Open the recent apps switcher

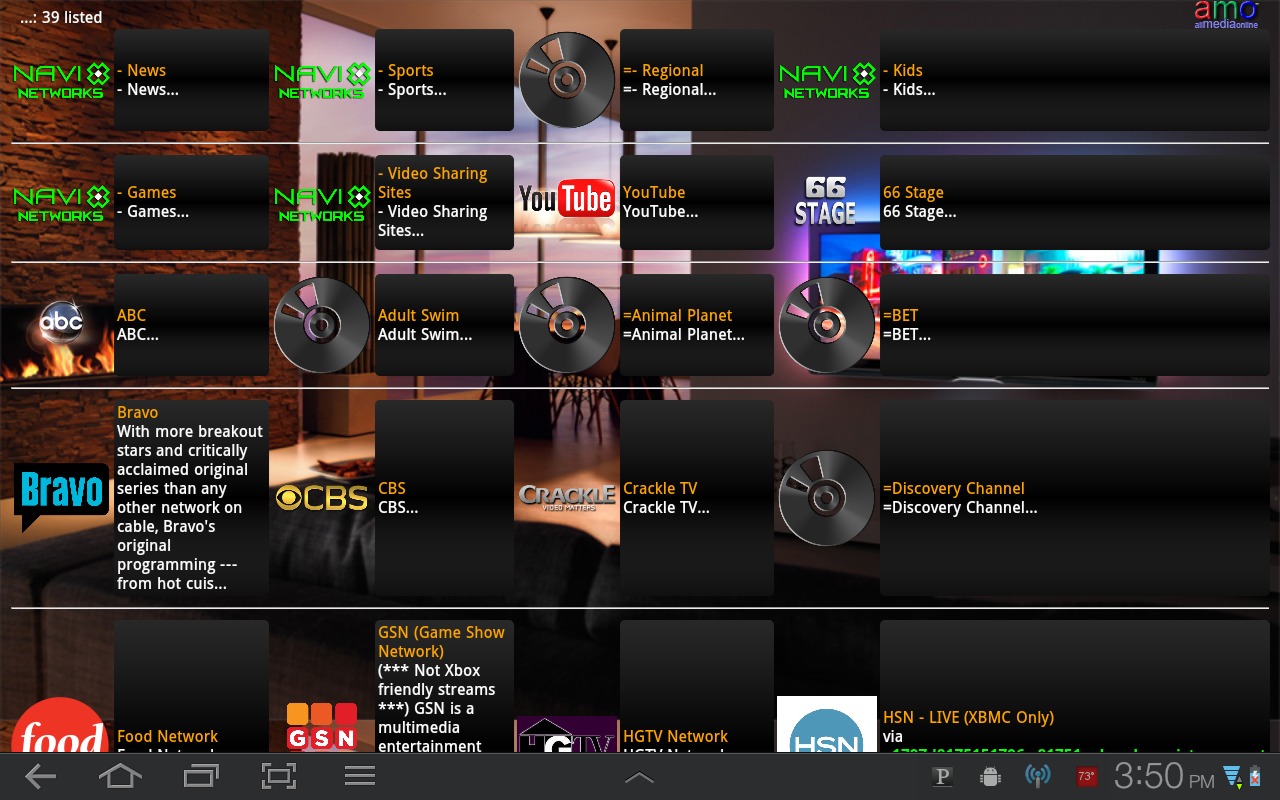pyautogui.click(x=200, y=776)
